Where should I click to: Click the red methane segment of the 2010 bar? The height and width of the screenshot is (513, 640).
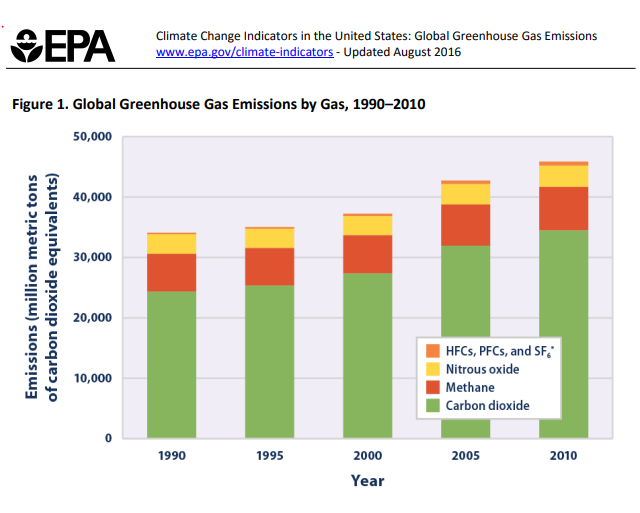click(563, 208)
